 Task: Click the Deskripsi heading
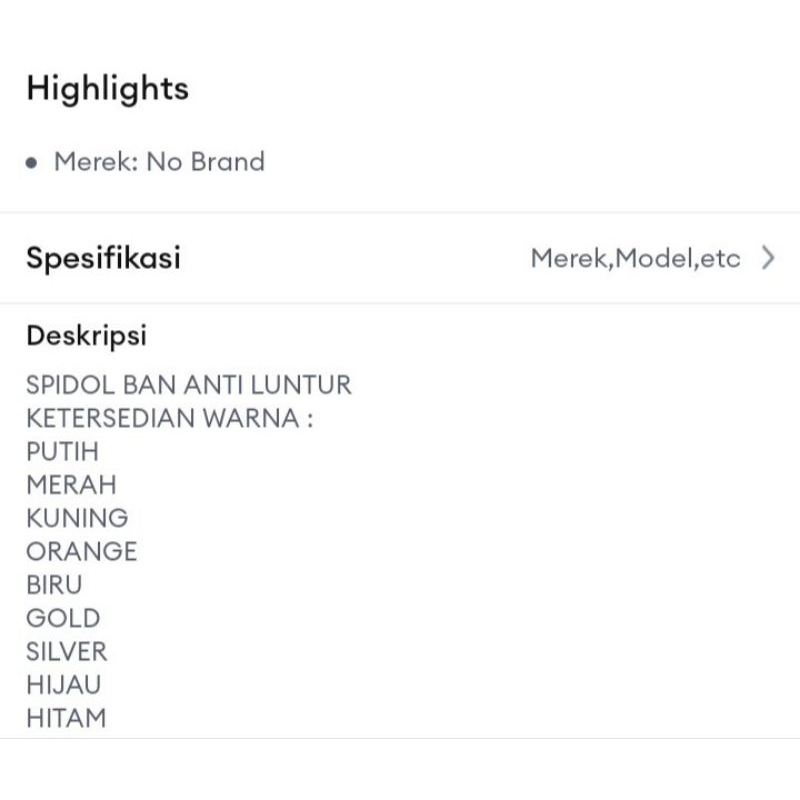point(86,335)
